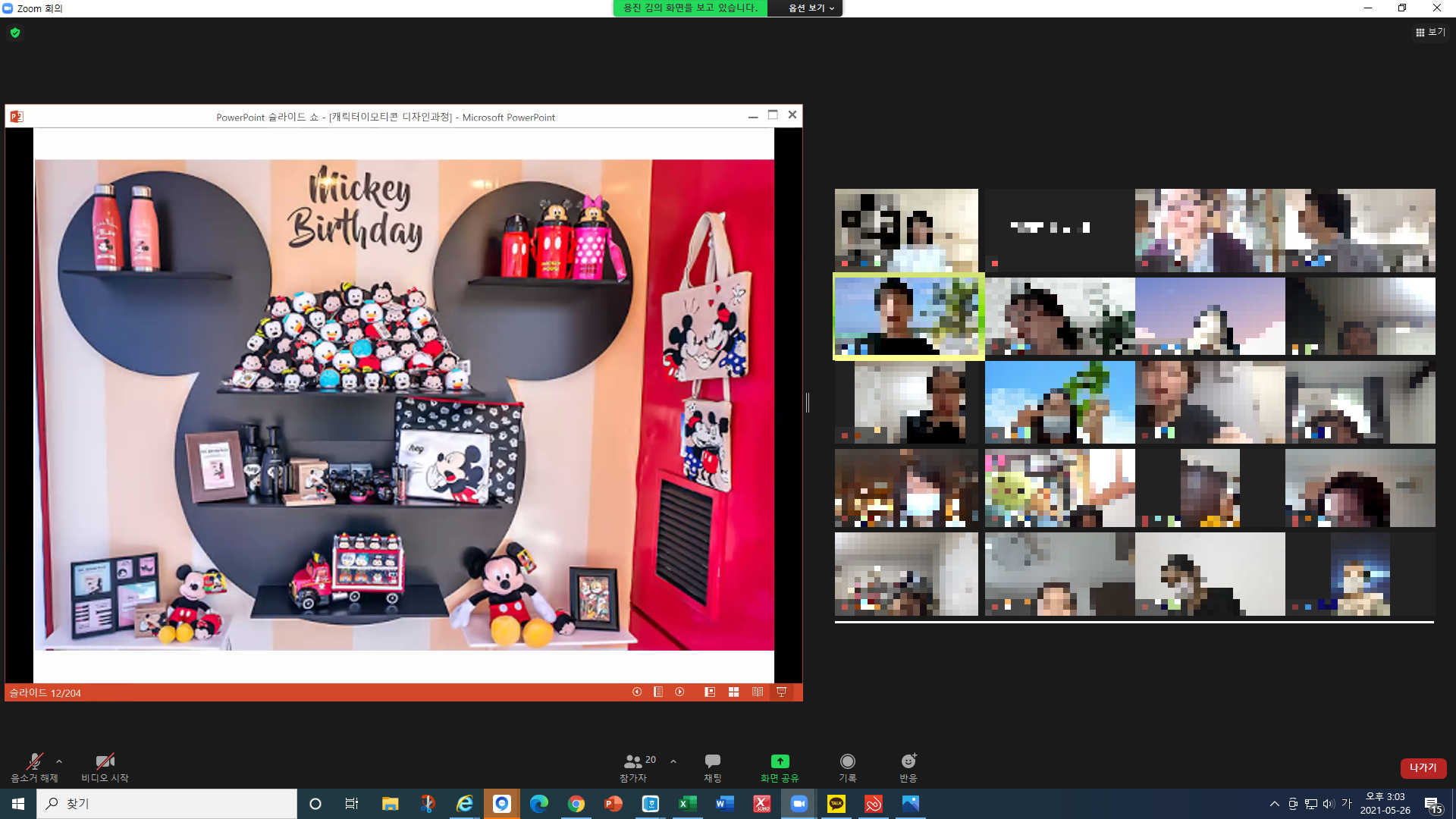This screenshot has height=819, width=1456.
Task: Click the Mickey Birthday slide image
Action: coord(404,404)
